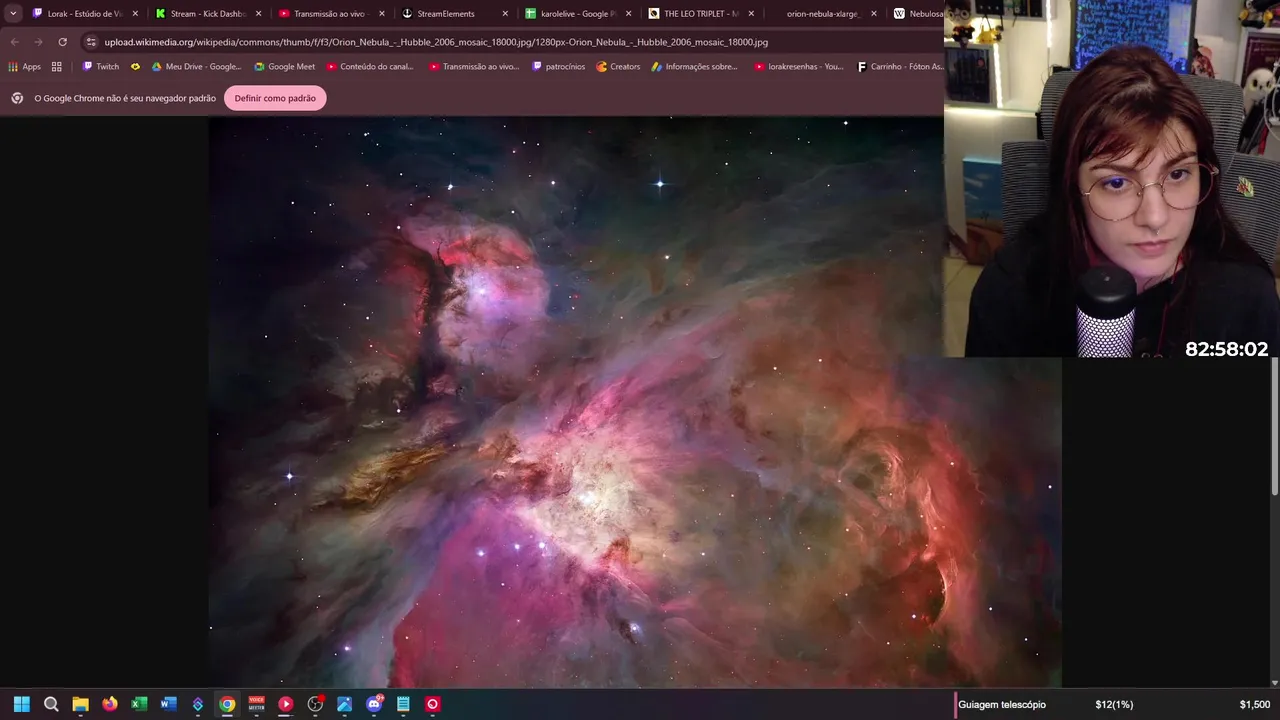Open the Photos app taskbar icon
1280x720 pixels.
[344, 704]
